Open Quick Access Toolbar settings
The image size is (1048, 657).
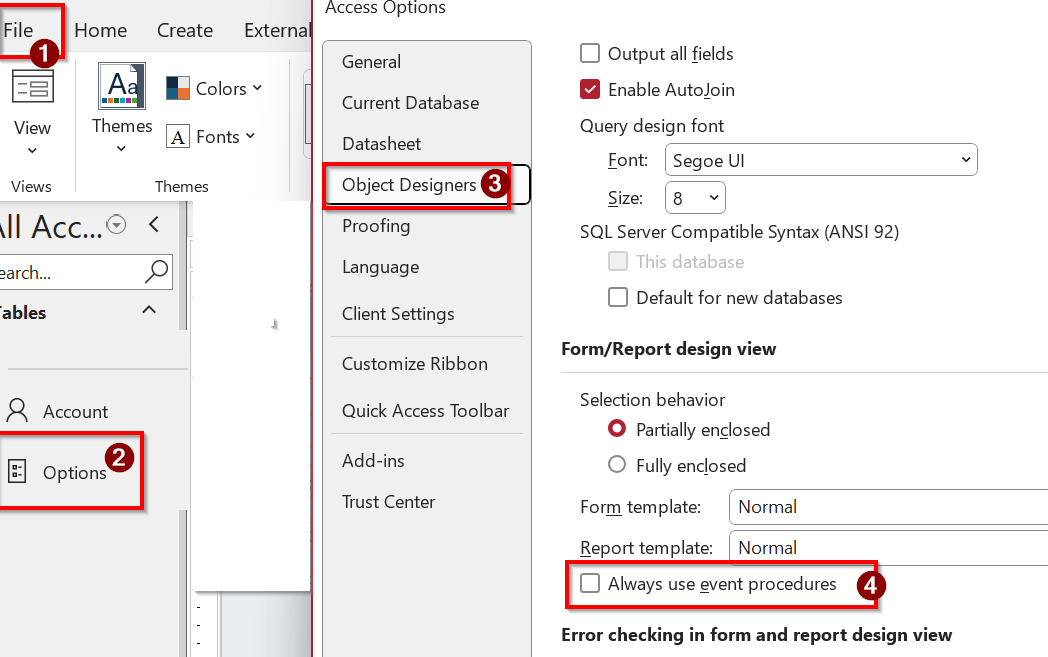pos(426,410)
